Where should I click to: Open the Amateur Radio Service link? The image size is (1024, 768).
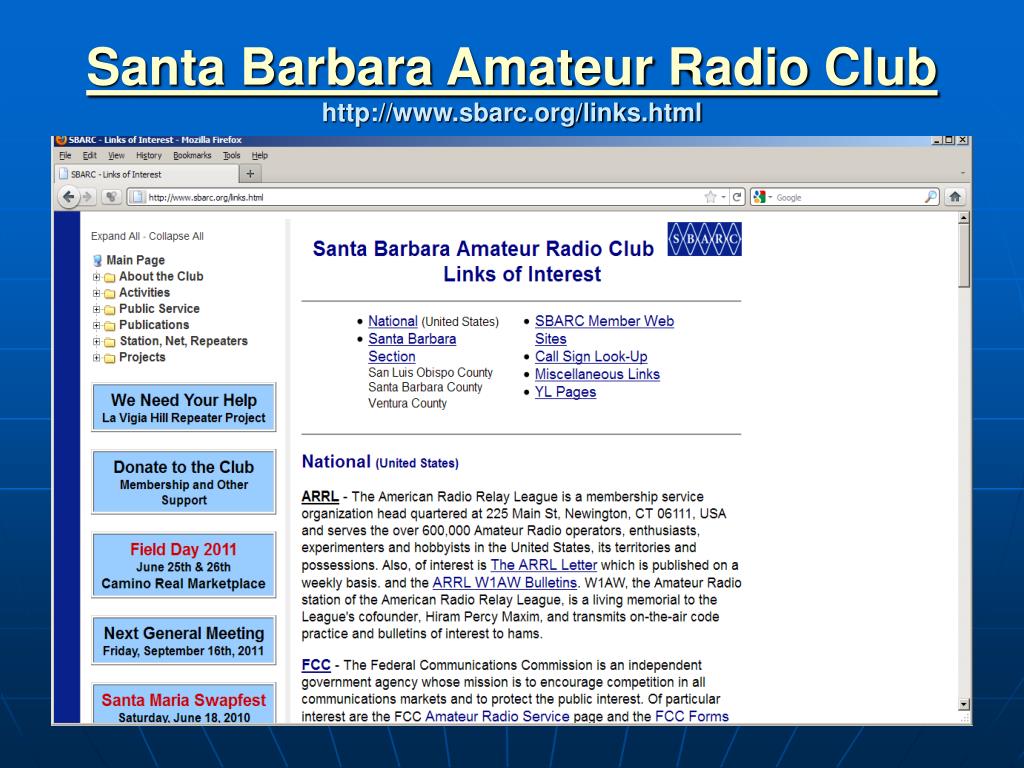(x=497, y=716)
